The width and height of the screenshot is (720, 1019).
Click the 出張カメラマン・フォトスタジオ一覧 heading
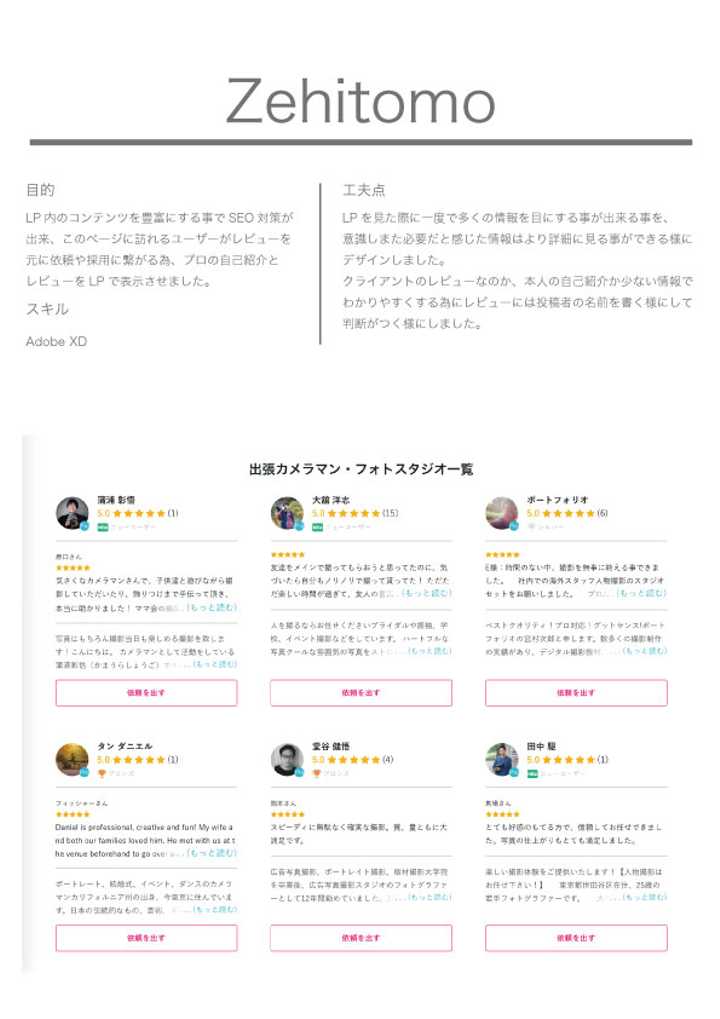point(361,469)
